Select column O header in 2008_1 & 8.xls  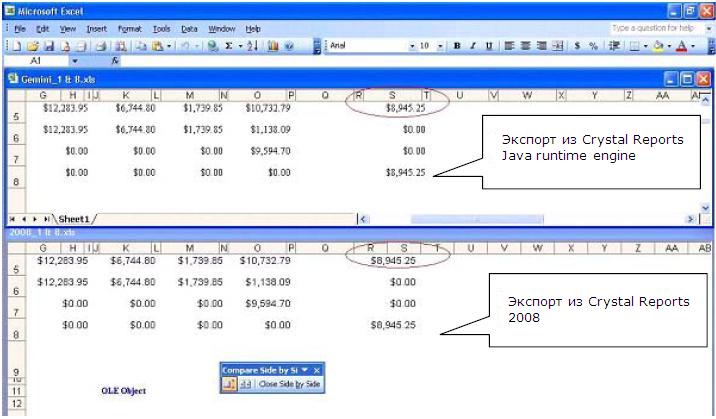(257, 248)
